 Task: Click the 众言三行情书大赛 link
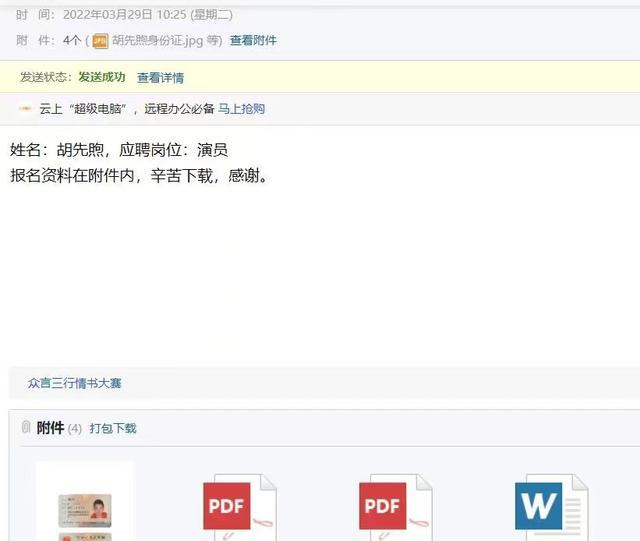pyautogui.click(x=75, y=383)
